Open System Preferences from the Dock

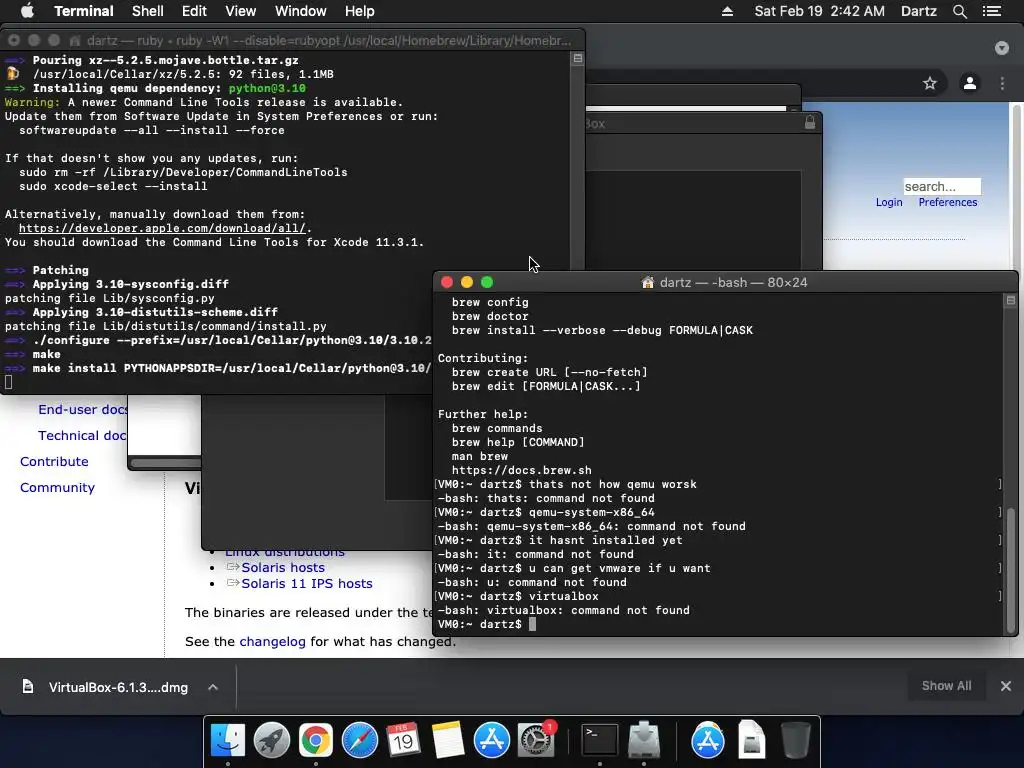coord(536,741)
